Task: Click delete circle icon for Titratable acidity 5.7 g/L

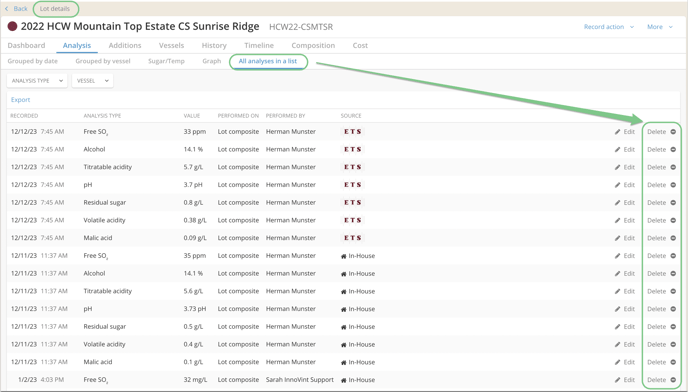Action: [673, 167]
